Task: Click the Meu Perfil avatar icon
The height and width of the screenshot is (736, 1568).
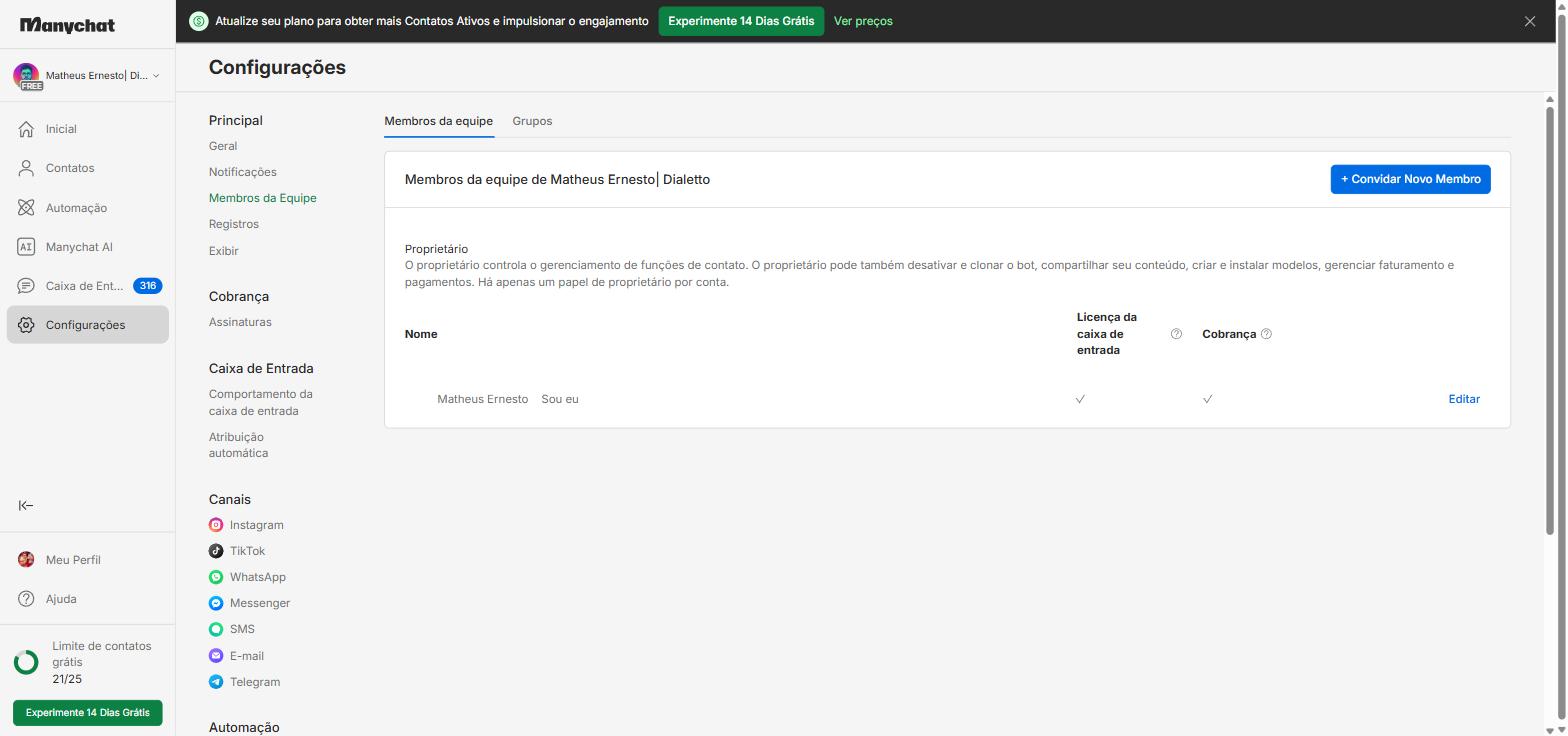Action: click(x=26, y=560)
